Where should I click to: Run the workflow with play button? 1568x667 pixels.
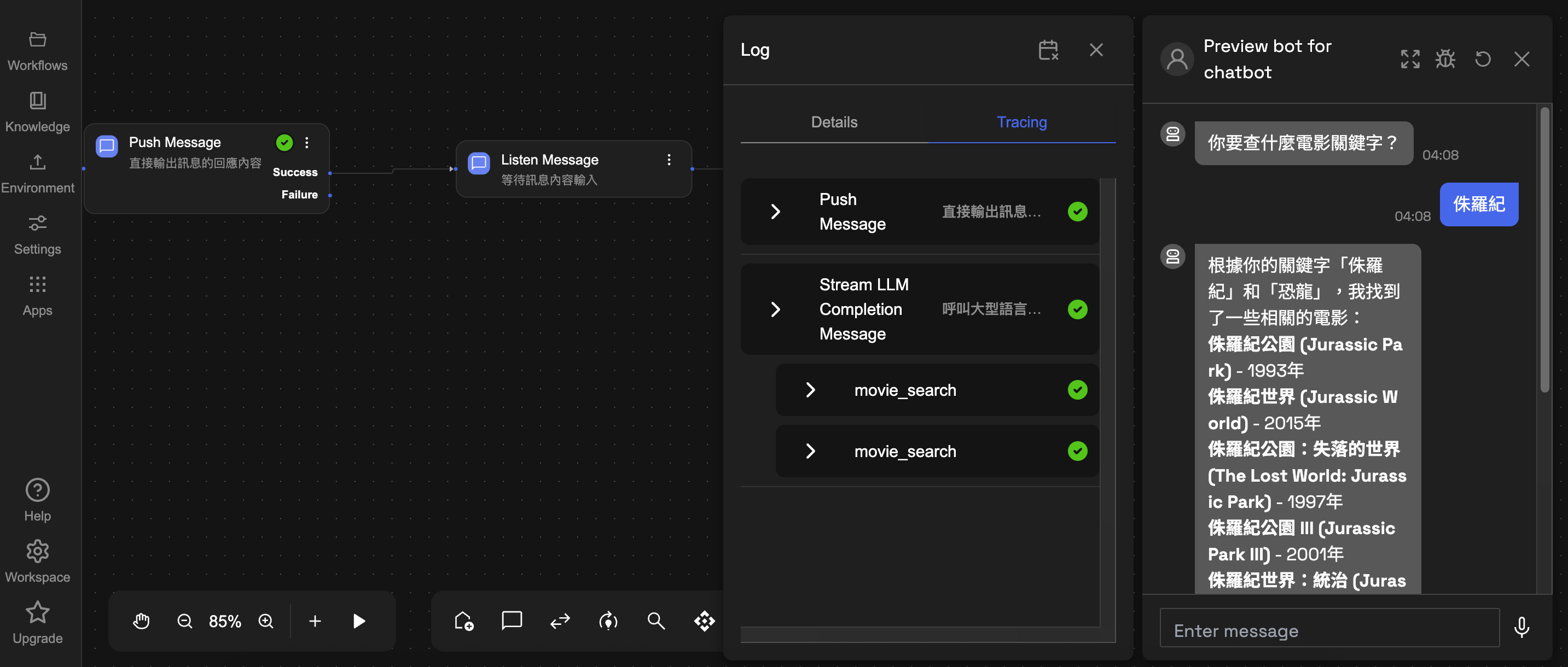[x=359, y=621]
